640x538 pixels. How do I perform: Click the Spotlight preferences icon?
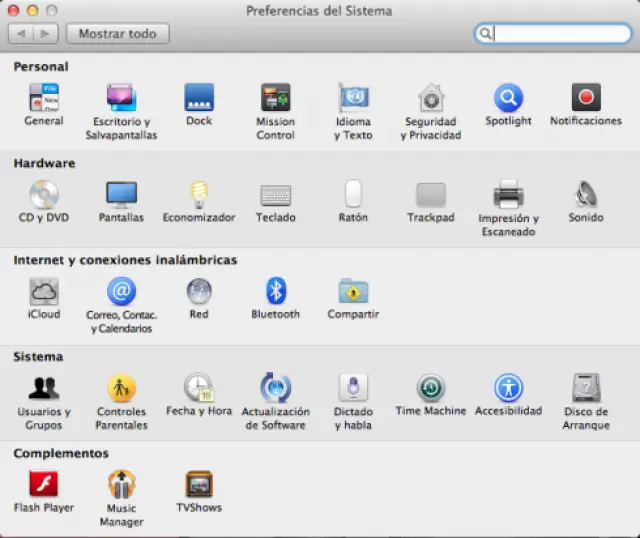pos(508,98)
